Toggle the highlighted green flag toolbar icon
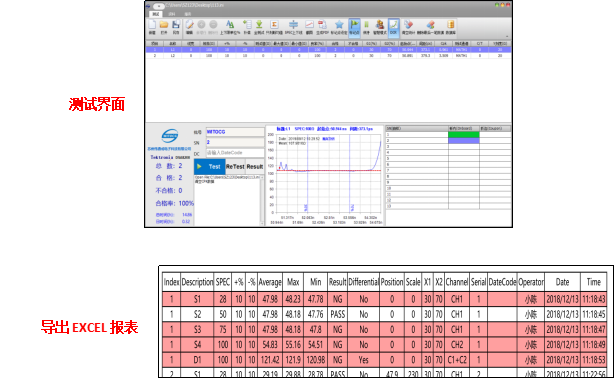615x379 pixels. point(354,27)
